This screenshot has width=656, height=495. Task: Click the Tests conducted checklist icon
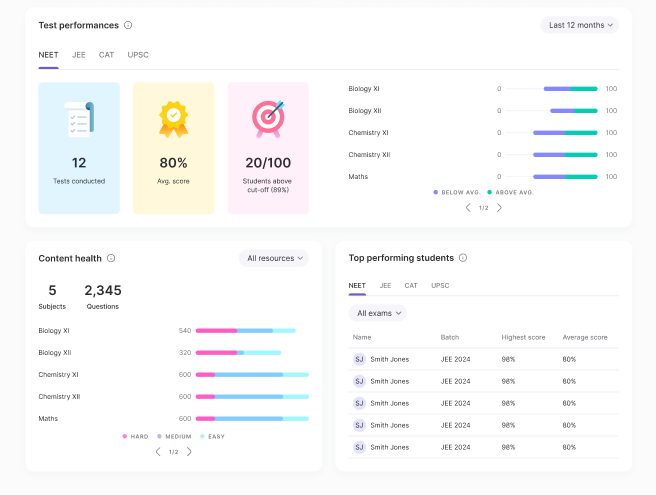coord(79,119)
